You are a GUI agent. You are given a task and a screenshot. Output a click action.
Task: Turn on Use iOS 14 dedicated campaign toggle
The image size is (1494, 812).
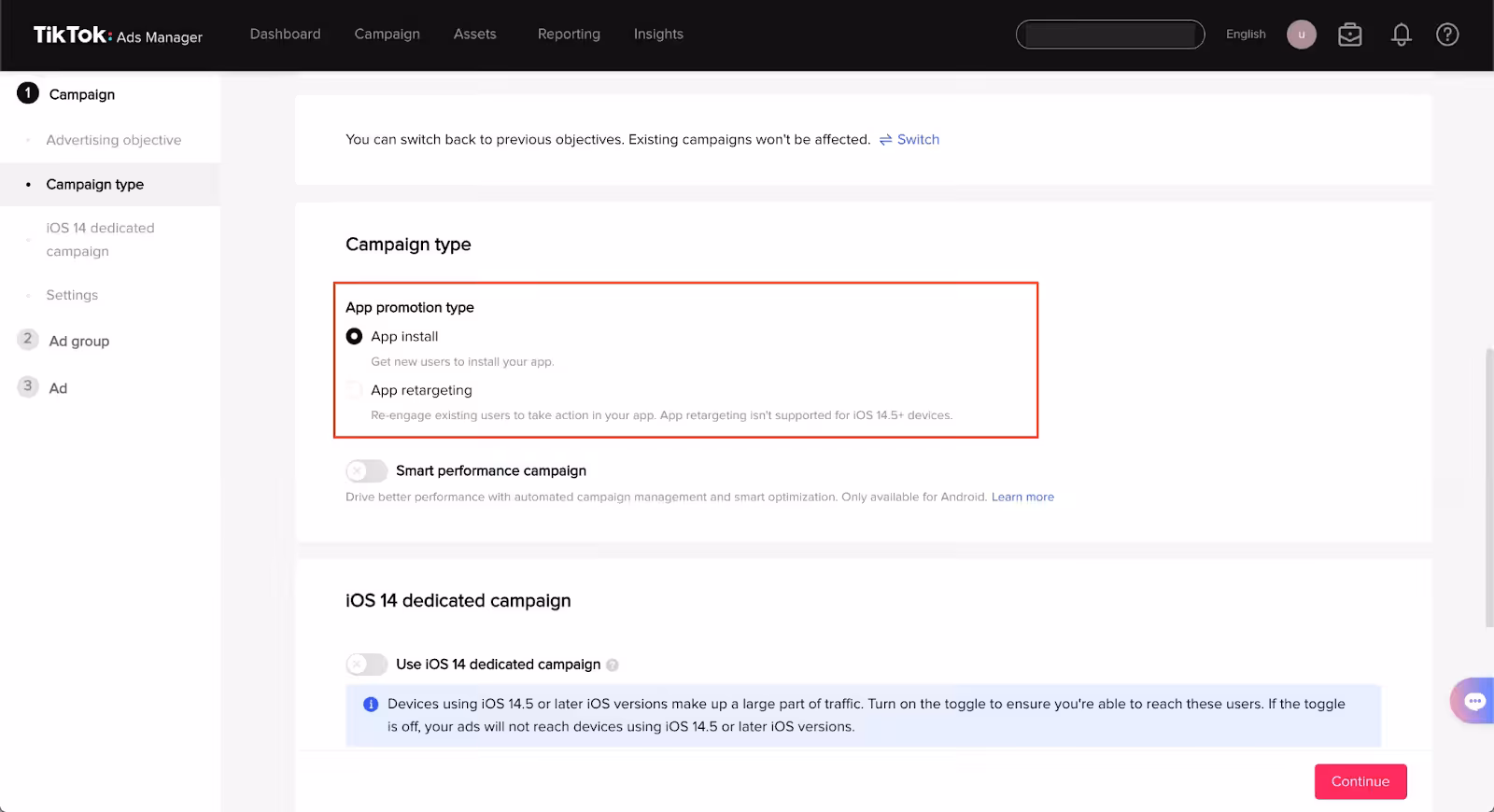[366, 665]
